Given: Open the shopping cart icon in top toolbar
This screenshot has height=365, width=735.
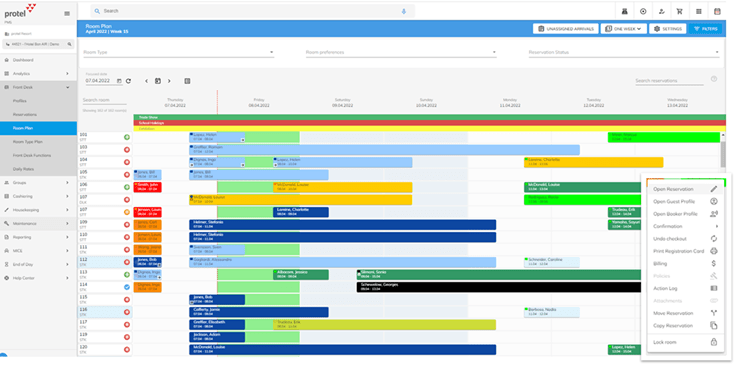Looking at the screenshot, I should (x=679, y=11).
